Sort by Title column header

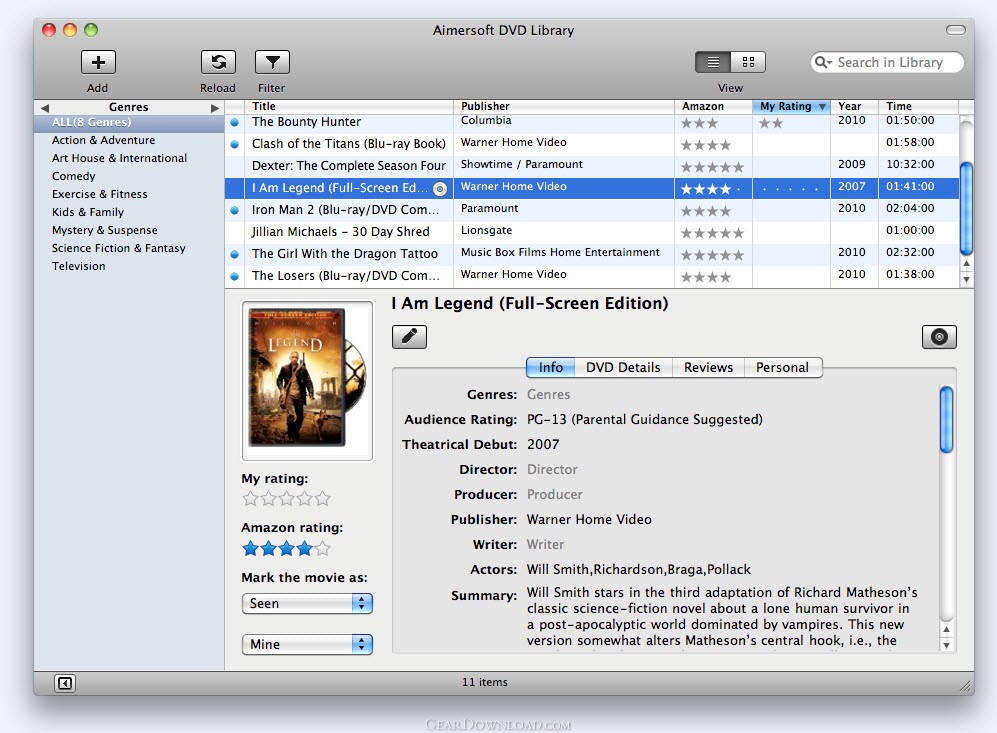pyautogui.click(x=349, y=106)
